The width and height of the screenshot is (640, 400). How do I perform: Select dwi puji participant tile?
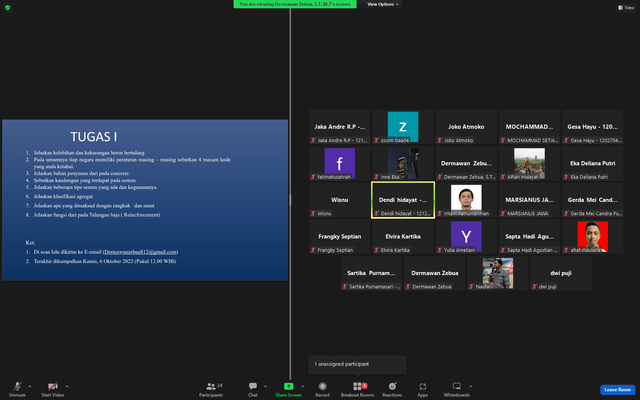click(561, 273)
